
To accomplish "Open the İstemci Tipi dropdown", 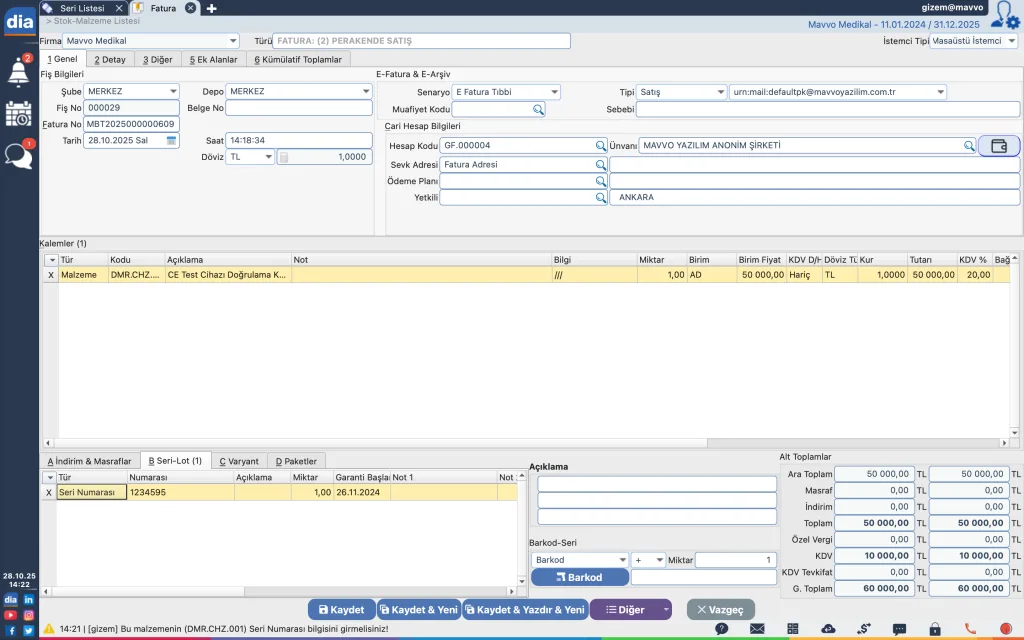I will [x=1011, y=41].
